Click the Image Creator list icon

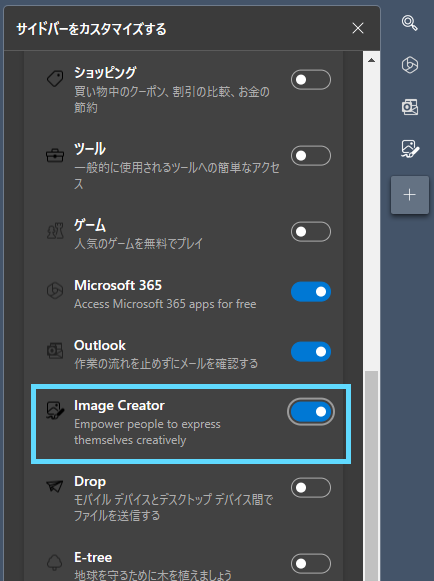tap(56, 411)
